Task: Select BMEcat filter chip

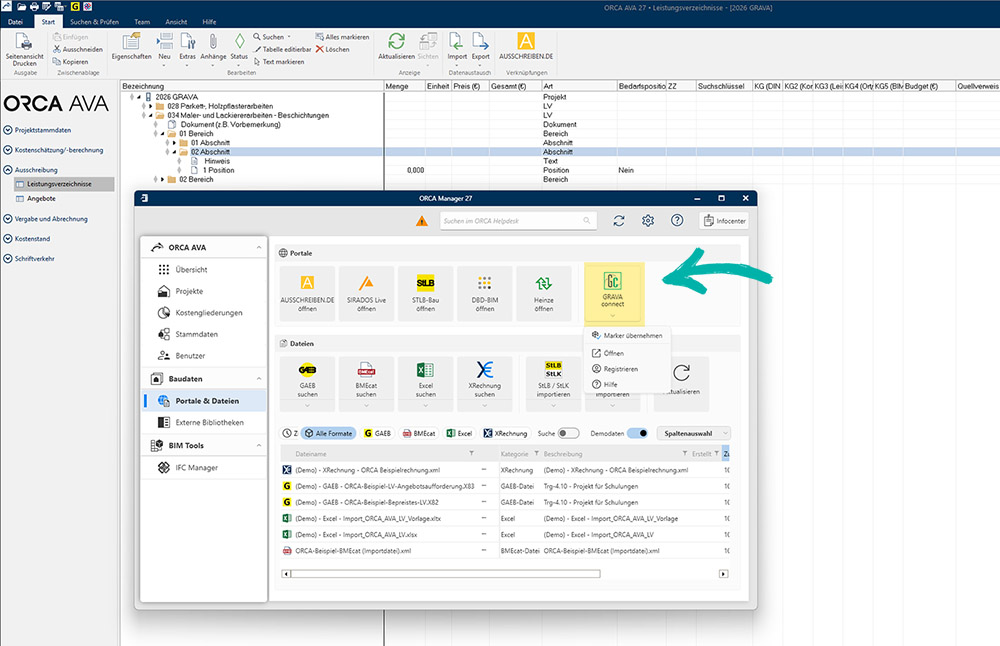Action: click(419, 434)
